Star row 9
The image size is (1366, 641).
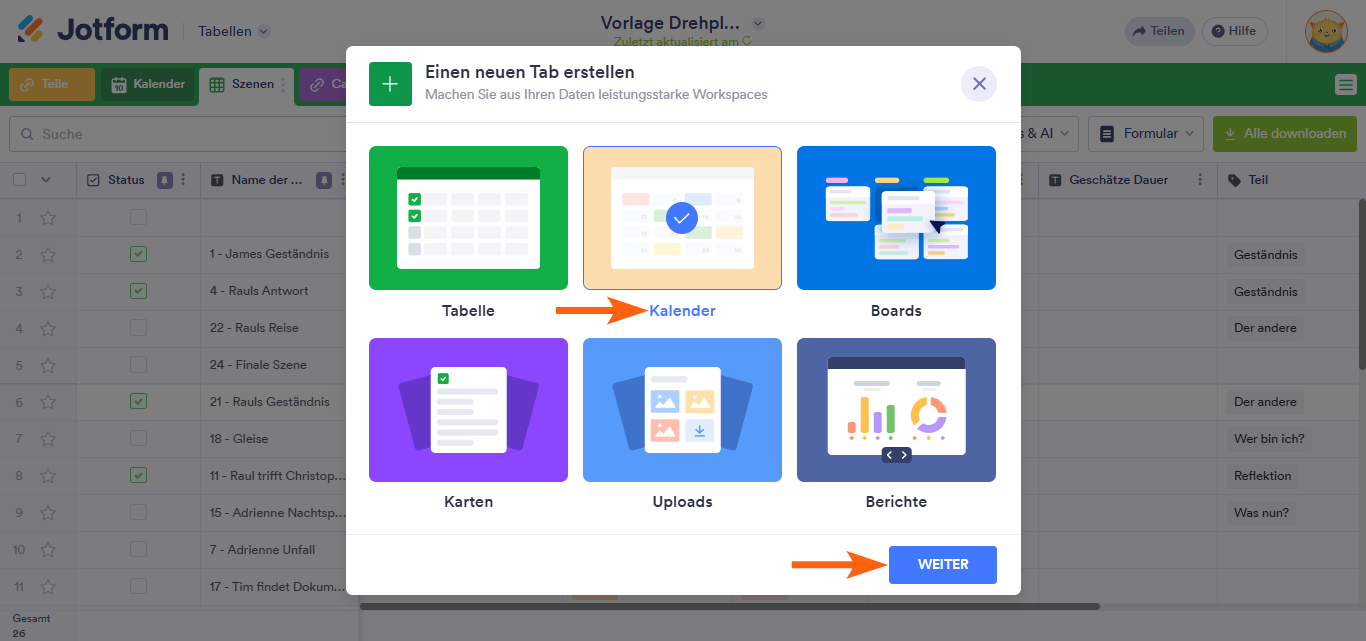coord(47,513)
